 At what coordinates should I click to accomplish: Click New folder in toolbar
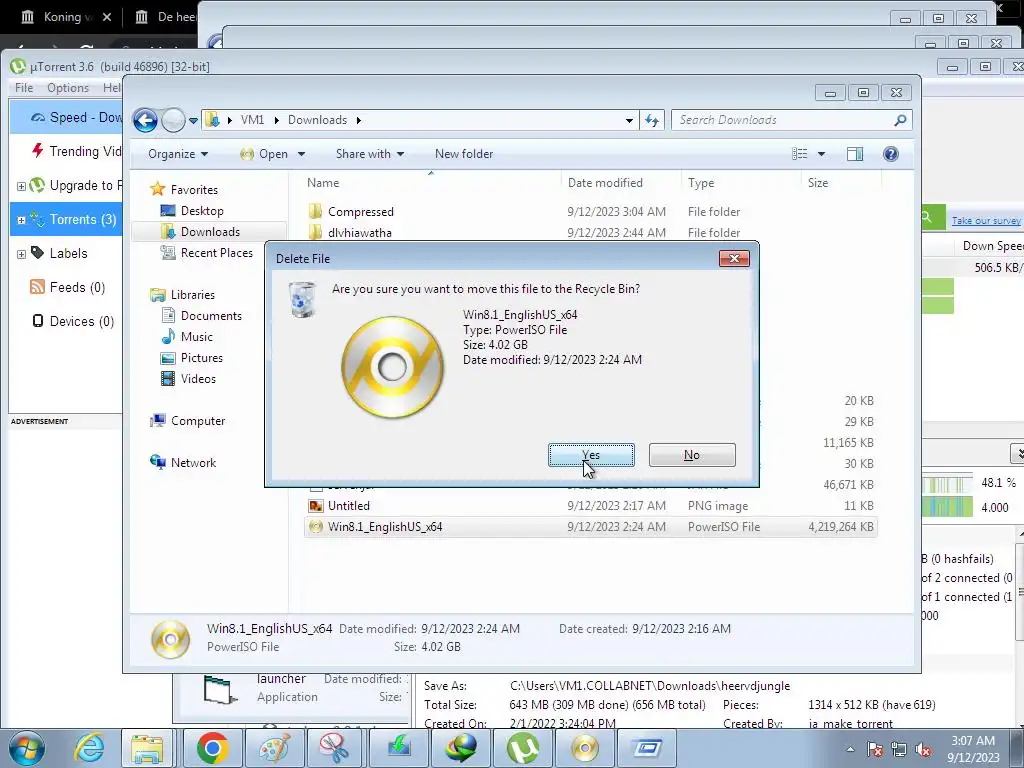pyautogui.click(x=464, y=154)
